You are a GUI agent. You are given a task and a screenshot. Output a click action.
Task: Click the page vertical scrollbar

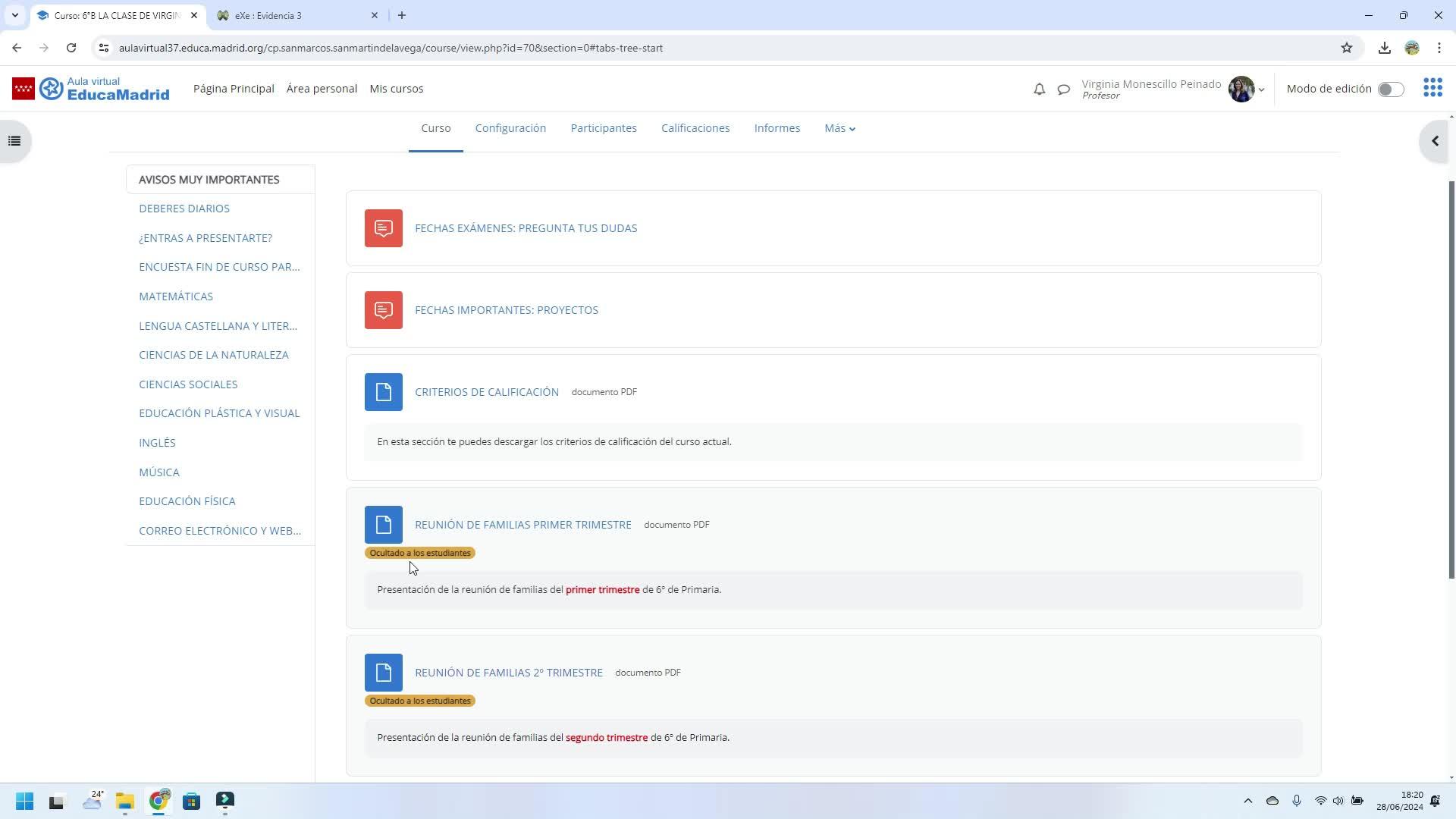pyautogui.click(x=1451, y=379)
